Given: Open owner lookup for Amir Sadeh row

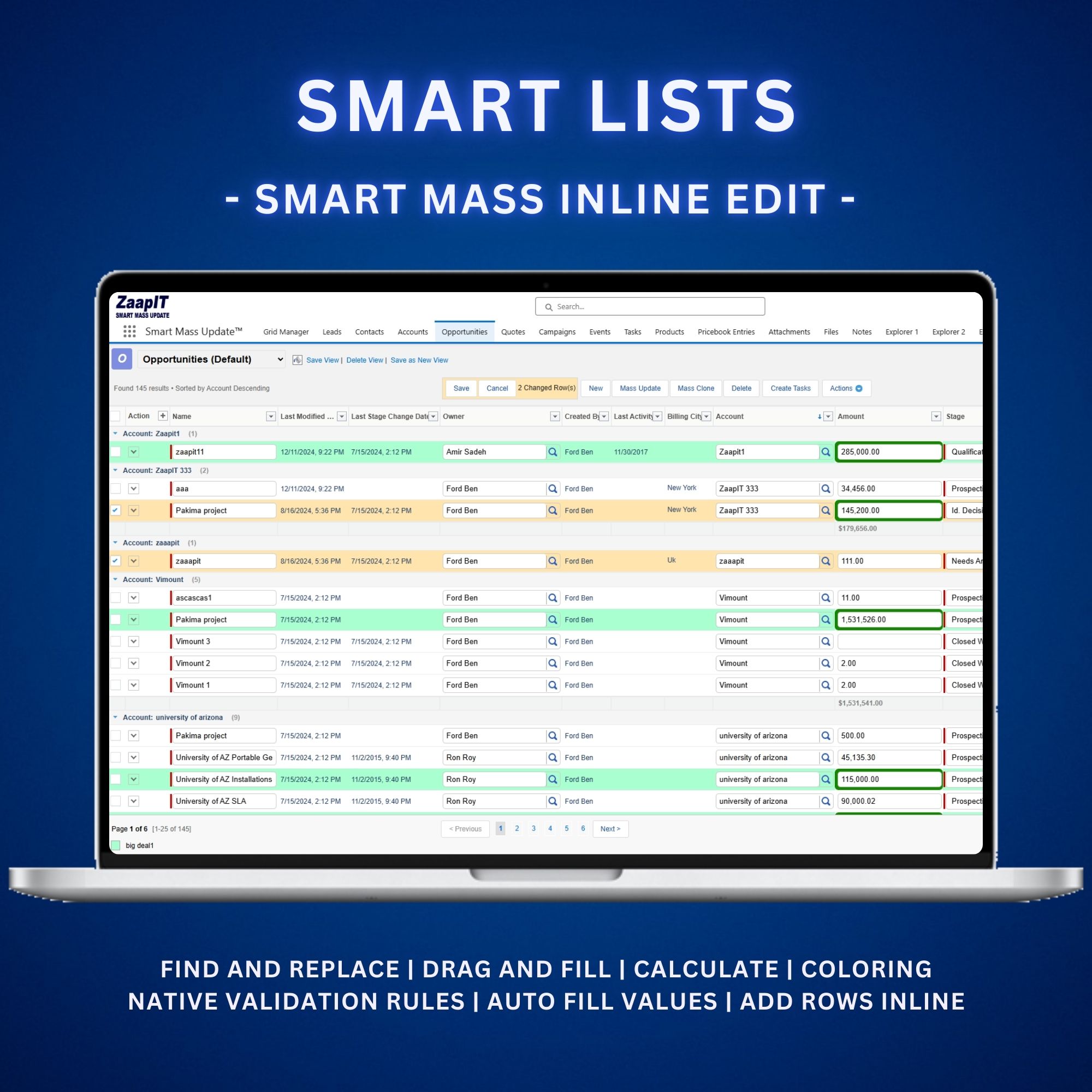Looking at the screenshot, I should 553,452.
